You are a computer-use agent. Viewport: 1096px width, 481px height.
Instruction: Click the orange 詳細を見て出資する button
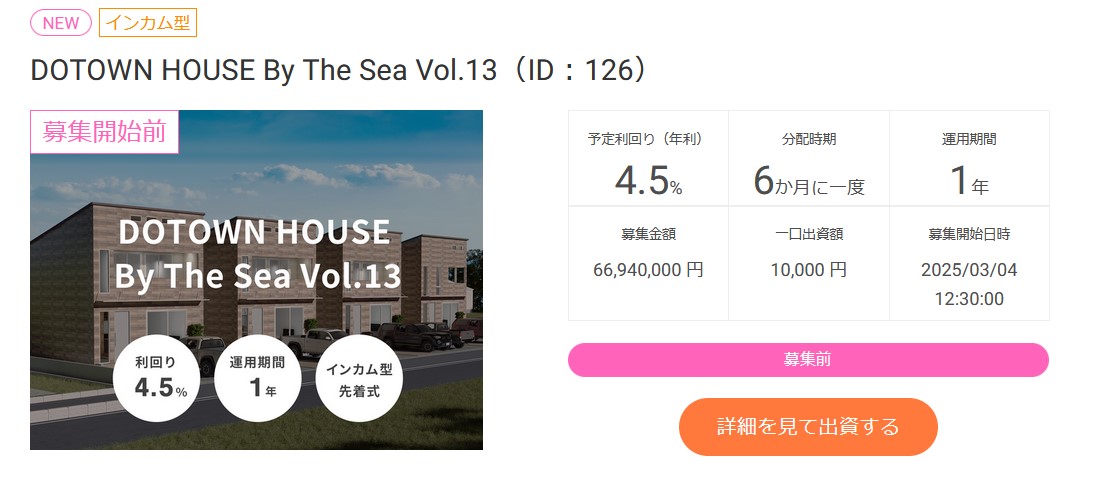[807, 426]
